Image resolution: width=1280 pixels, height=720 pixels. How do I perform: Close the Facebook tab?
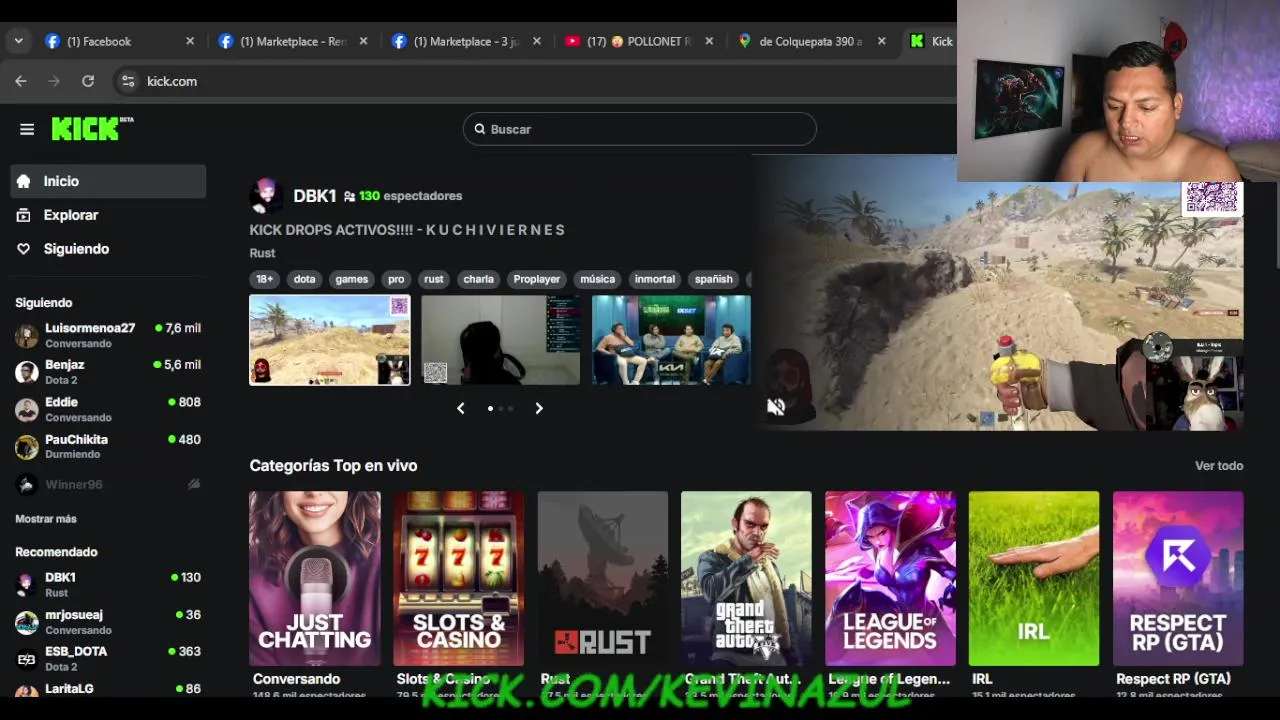coord(190,41)
